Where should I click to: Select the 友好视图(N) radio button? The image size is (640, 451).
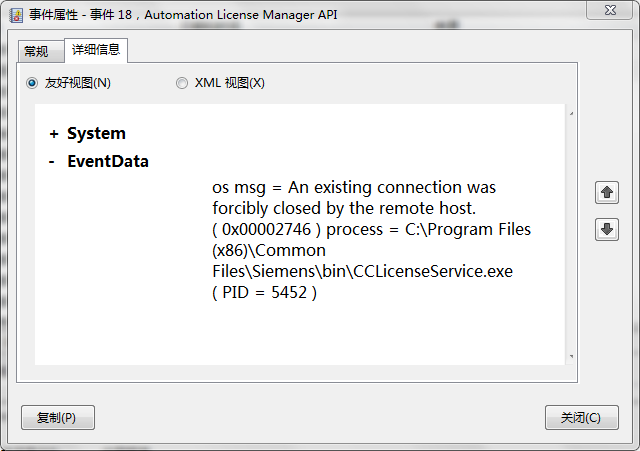(32, 83)
